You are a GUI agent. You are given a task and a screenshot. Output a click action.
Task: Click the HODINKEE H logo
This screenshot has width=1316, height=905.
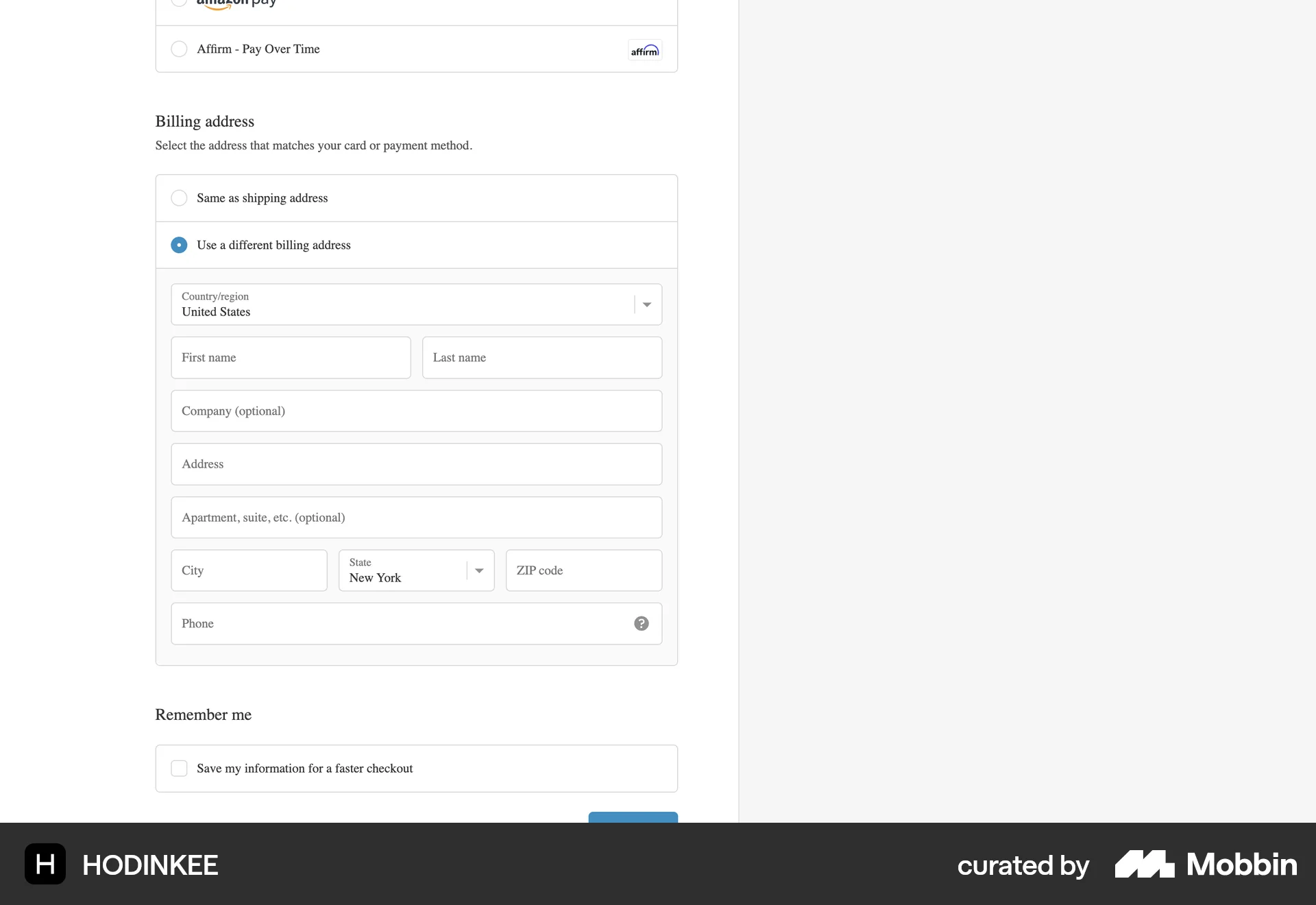(45, 864)
